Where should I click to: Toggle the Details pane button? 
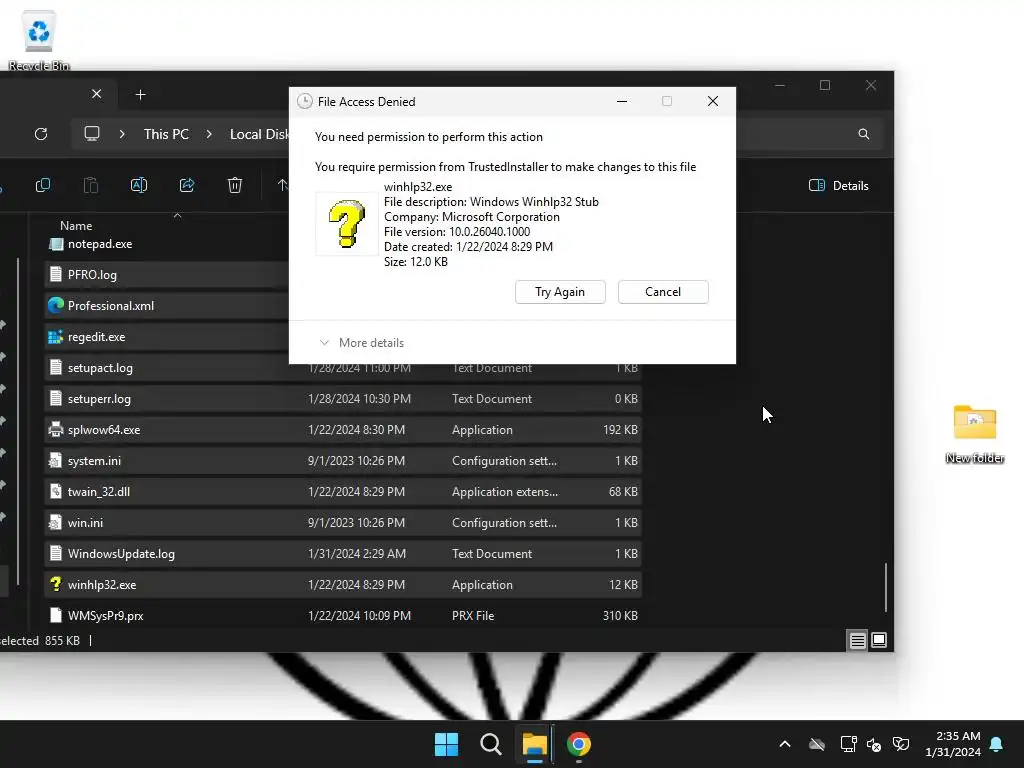pyautogui.click(x=839, y=185)
